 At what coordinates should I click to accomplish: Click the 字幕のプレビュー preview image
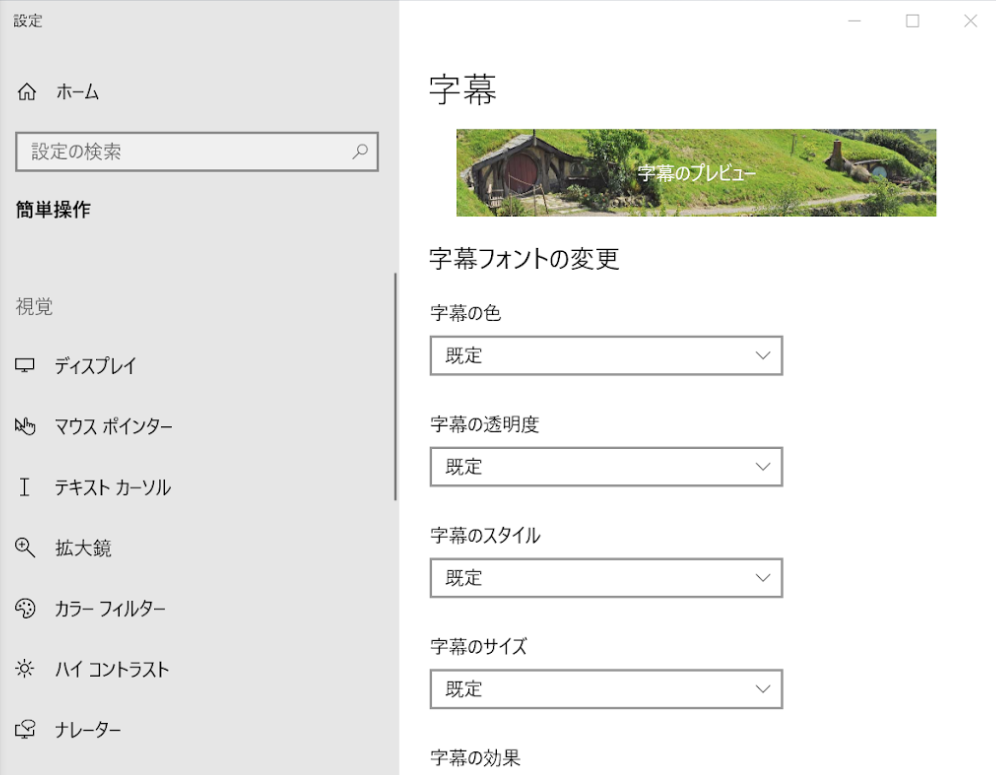click(x=696, y=173)
